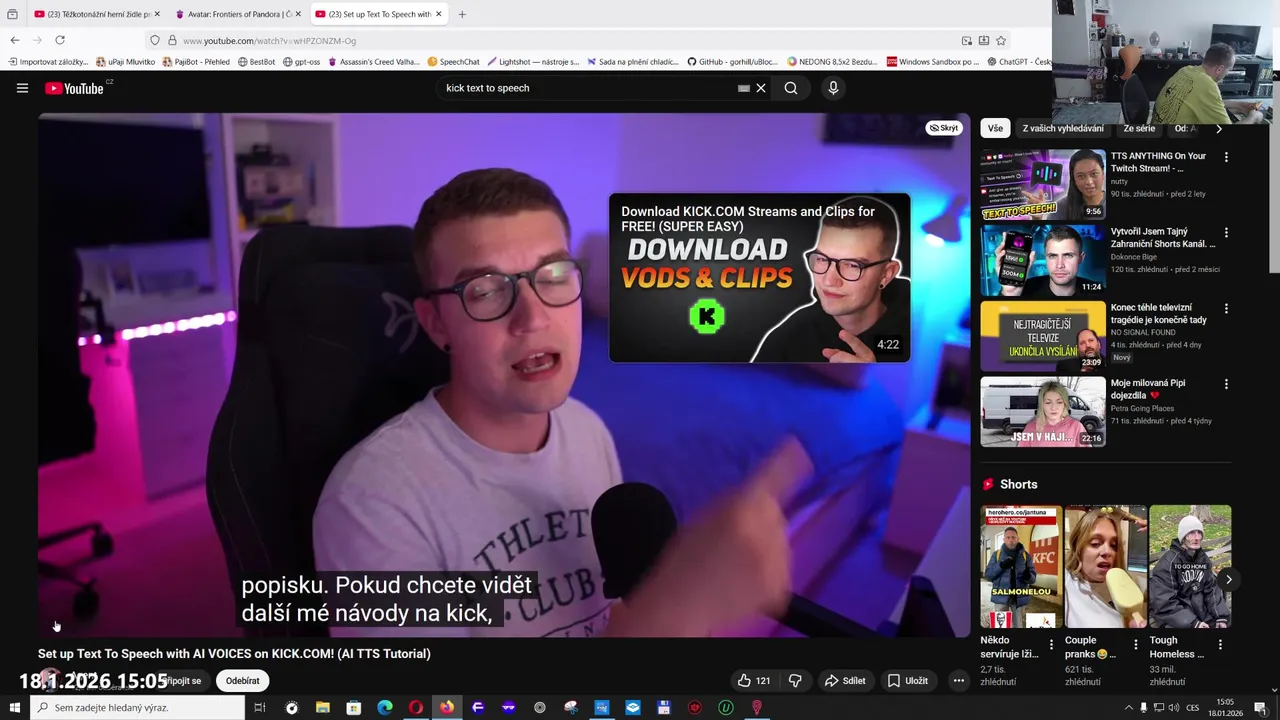Click the Odebírat subscribe button

pos(242,681)
